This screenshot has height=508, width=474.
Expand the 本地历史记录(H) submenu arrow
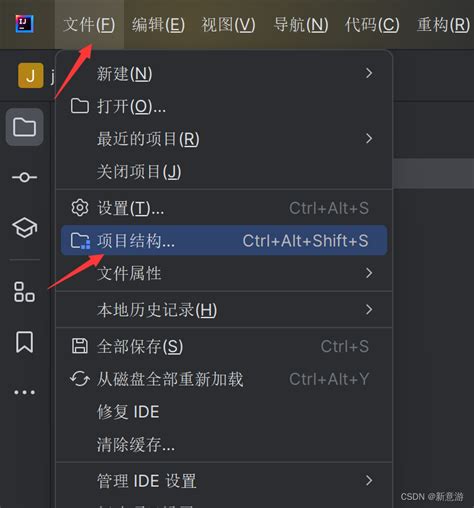(x=369, y=309)
